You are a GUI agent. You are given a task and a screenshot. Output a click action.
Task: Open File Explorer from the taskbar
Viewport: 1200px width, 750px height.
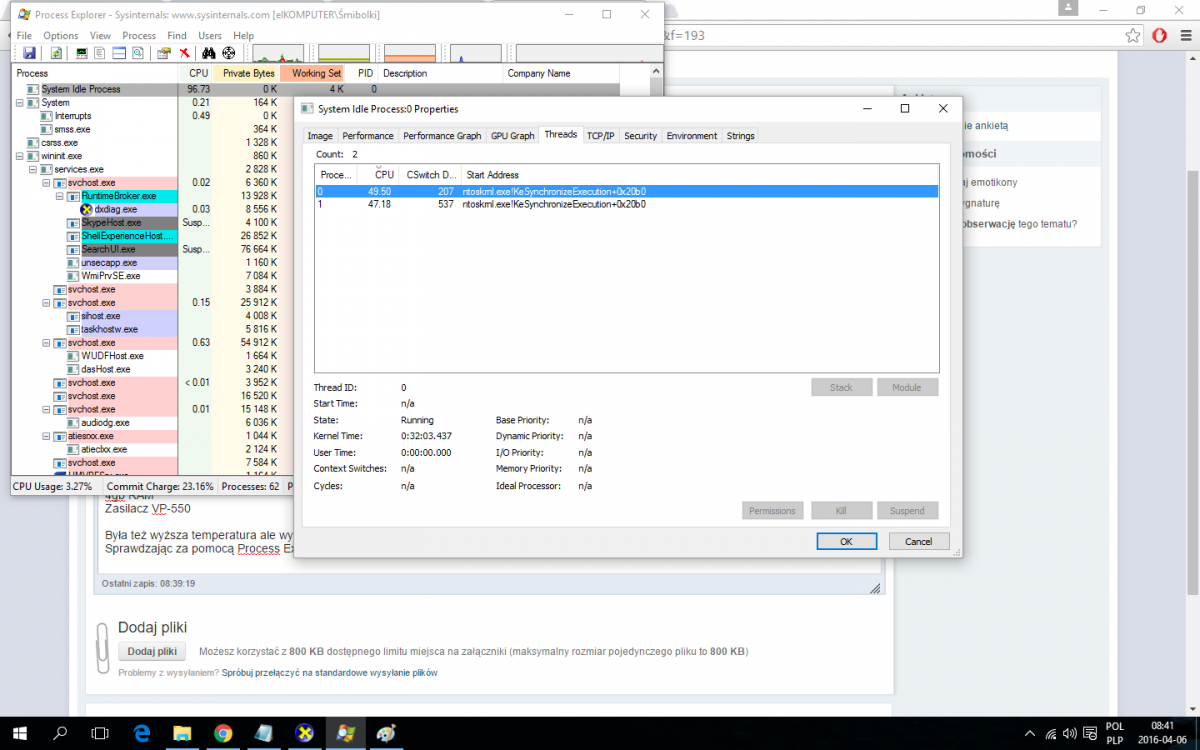point(182,733)
